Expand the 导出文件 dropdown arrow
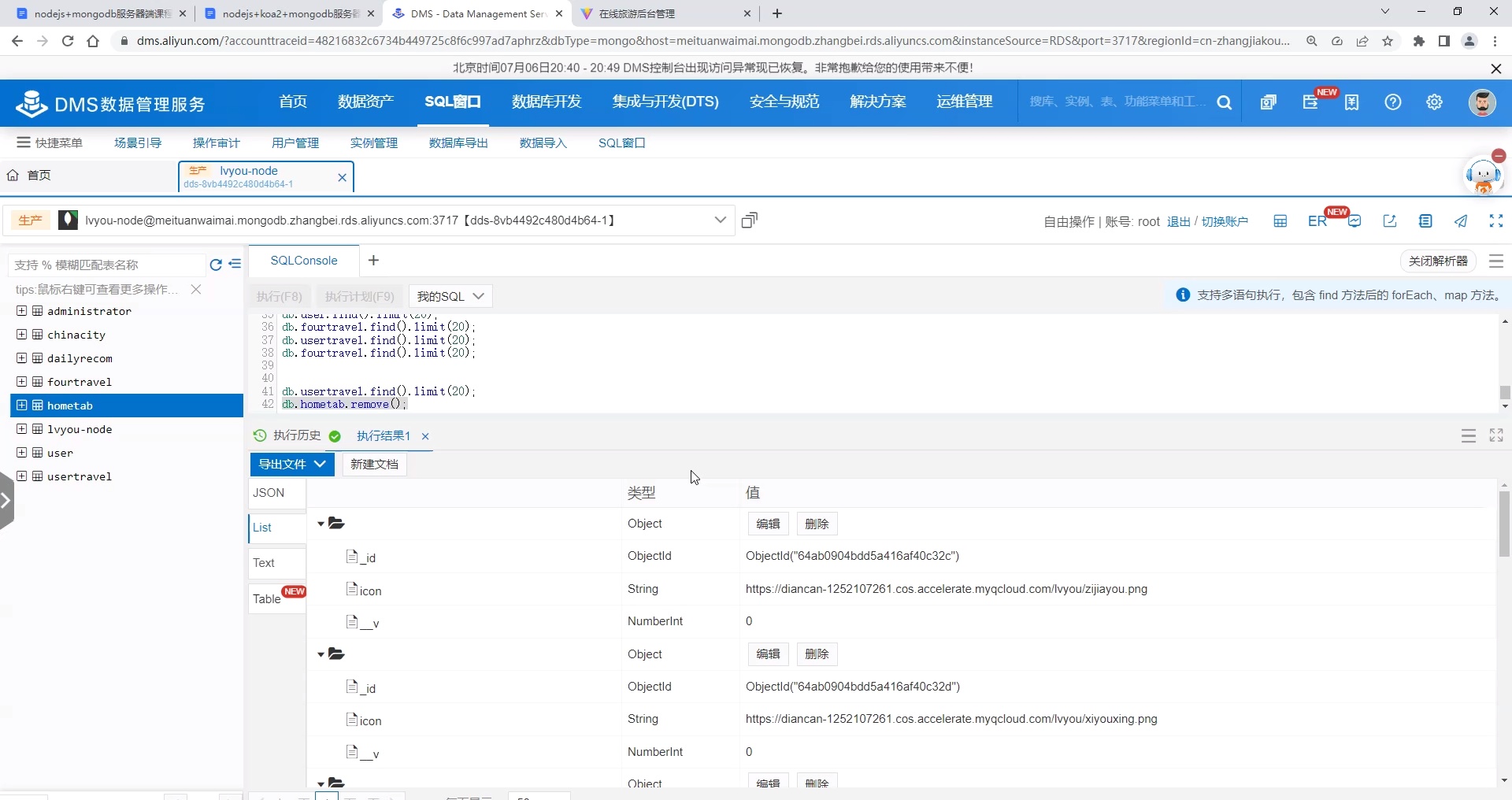The height and width of the screenshot is (800, 1512). coord(321,465)
